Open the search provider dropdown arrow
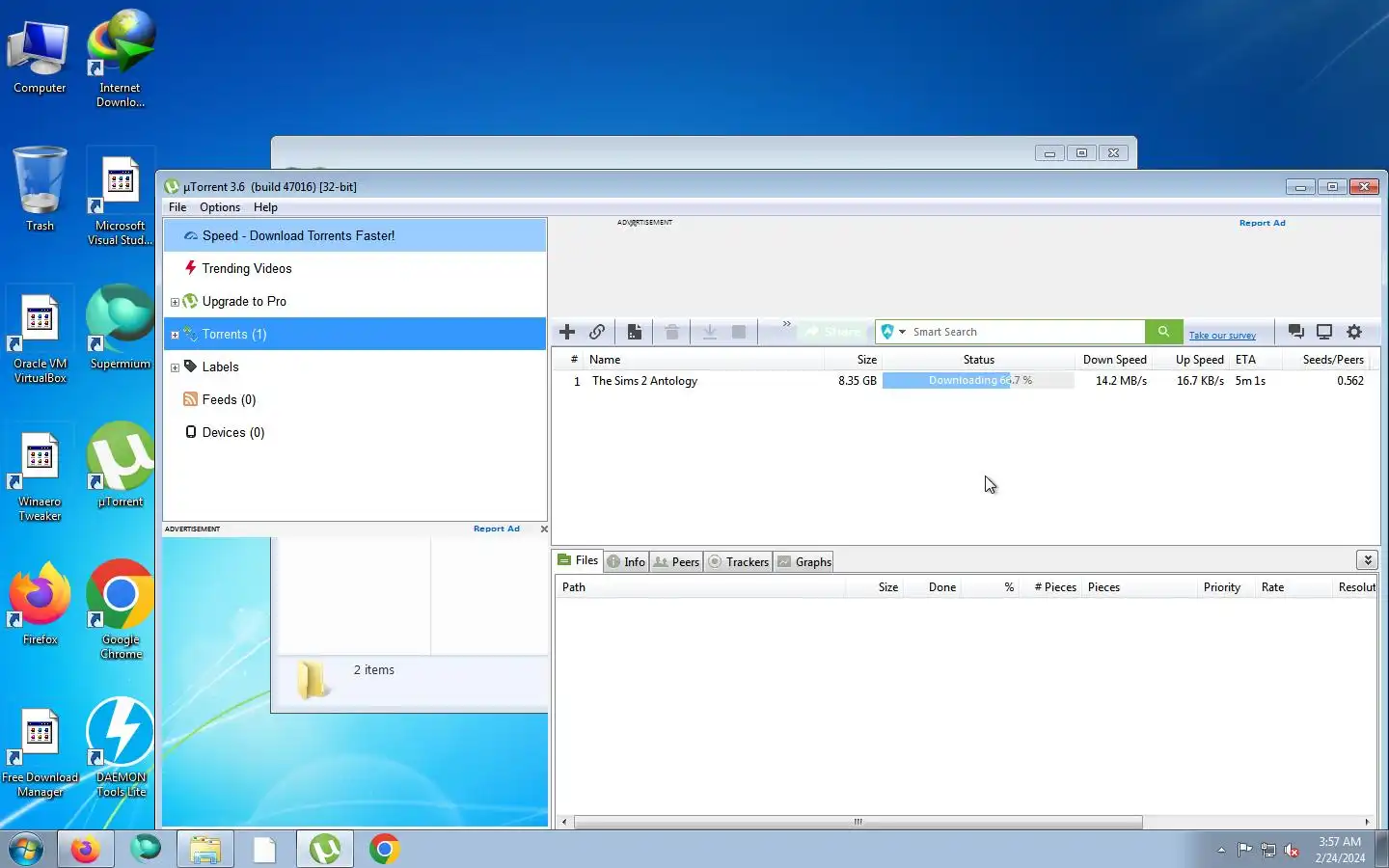Screen dimensions: 1389x868 point(903,332)
